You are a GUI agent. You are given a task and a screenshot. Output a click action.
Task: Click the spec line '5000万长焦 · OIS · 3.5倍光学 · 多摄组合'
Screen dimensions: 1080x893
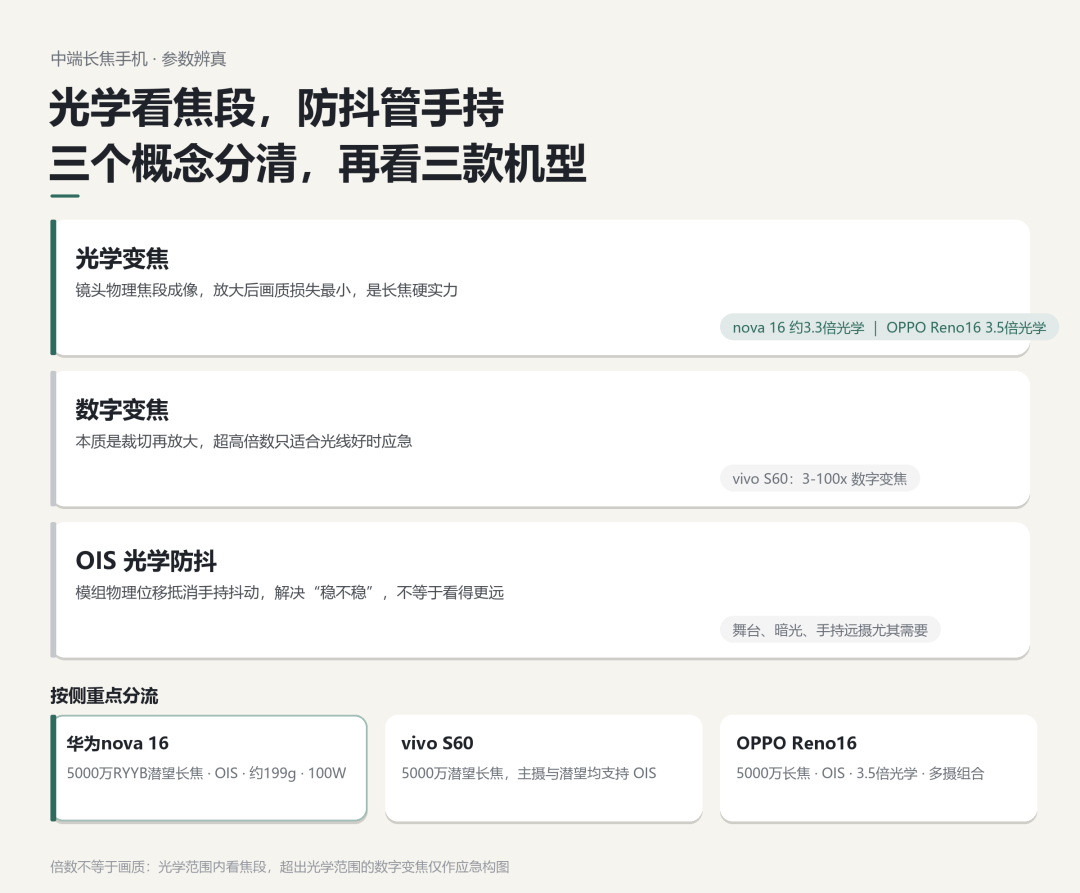pyautogui.click(x=860, y=773)
